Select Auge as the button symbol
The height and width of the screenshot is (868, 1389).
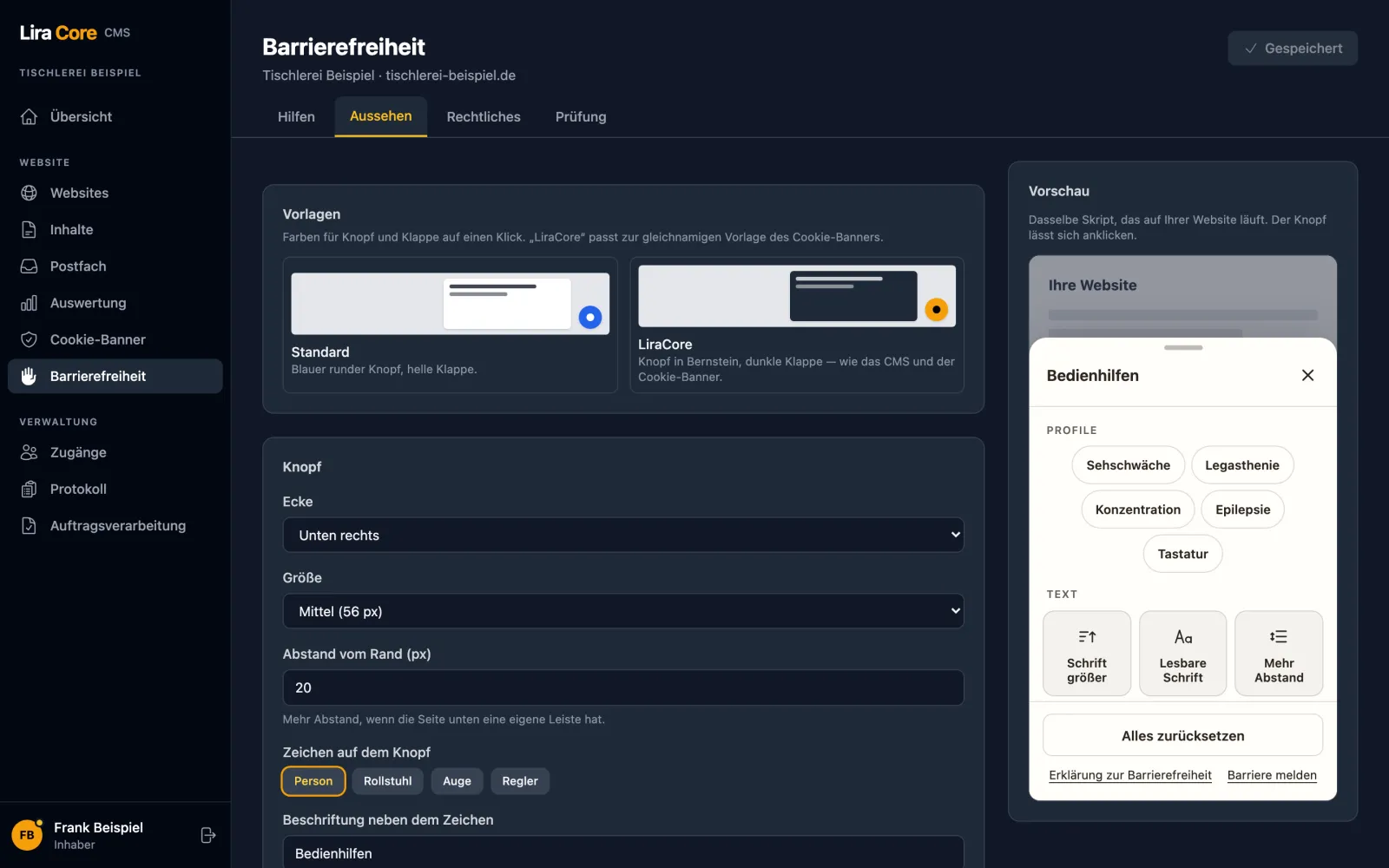click(x=457, y=781)
